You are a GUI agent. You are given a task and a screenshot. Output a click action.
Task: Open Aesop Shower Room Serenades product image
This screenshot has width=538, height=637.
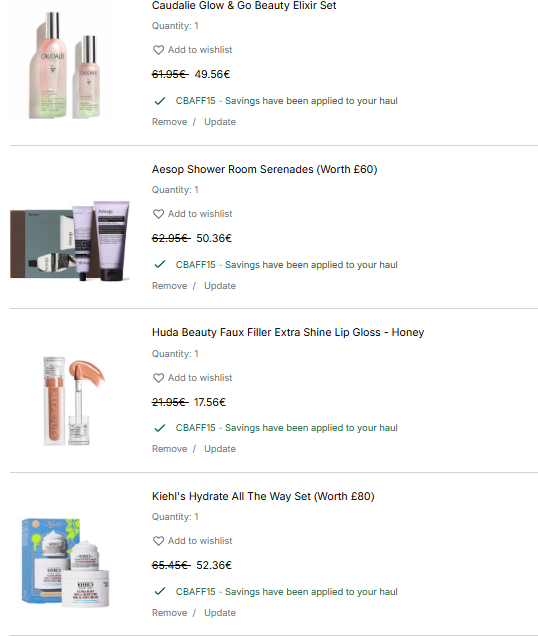click(70, 240)
